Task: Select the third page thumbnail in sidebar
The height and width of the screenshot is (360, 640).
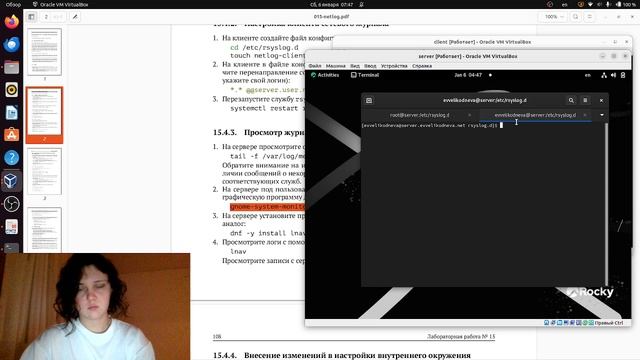Action: tap(44, 171)
